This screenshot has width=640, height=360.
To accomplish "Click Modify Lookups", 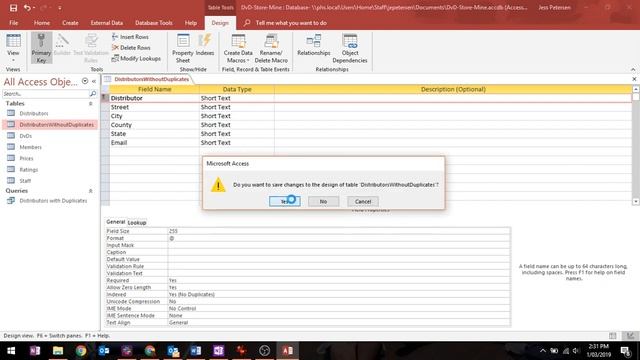I will [136, 58].
